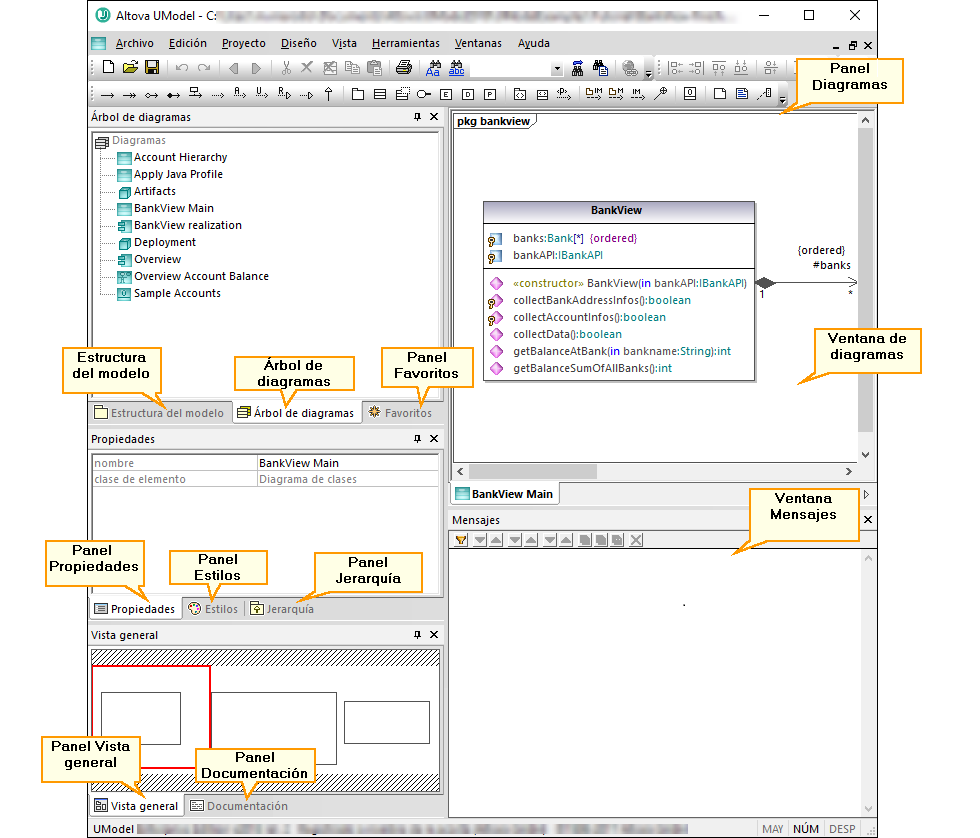This screenshot has width=980, height=838.
Task: Toggle pin on Árbol de diagramas panel
Action: tap(418, 117)
